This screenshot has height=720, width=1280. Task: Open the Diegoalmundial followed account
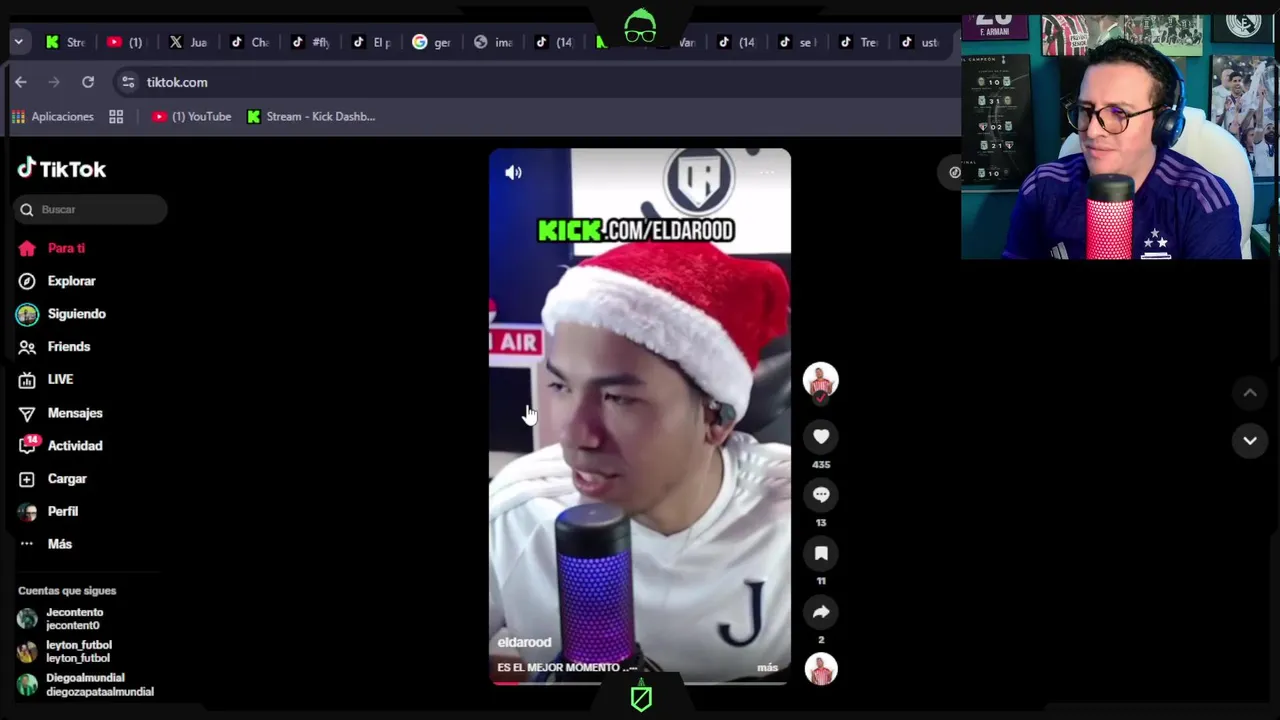click(x=85, y=685)
